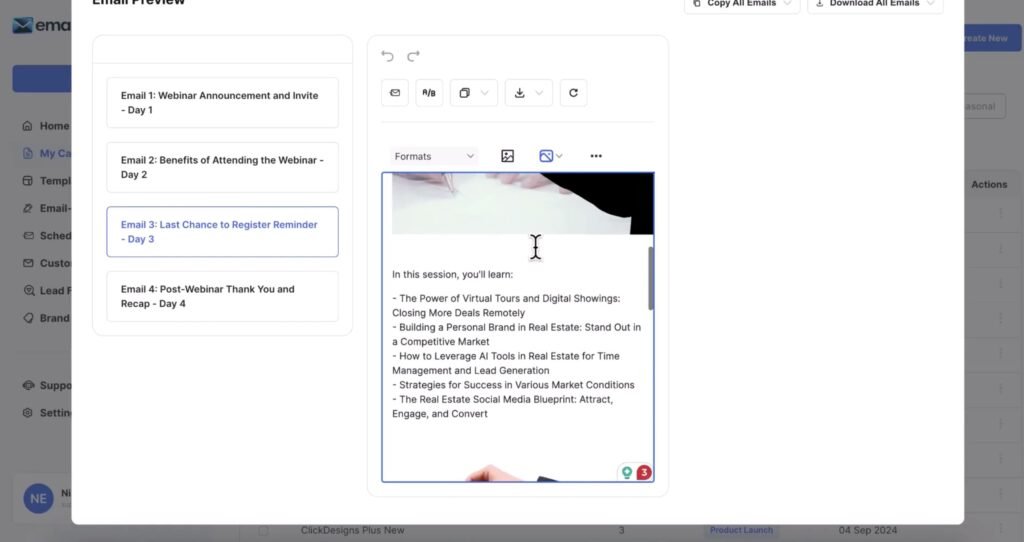Viewport: 1024px width, 542px height.
Task: Click the header image in email body
Action: 522,204
